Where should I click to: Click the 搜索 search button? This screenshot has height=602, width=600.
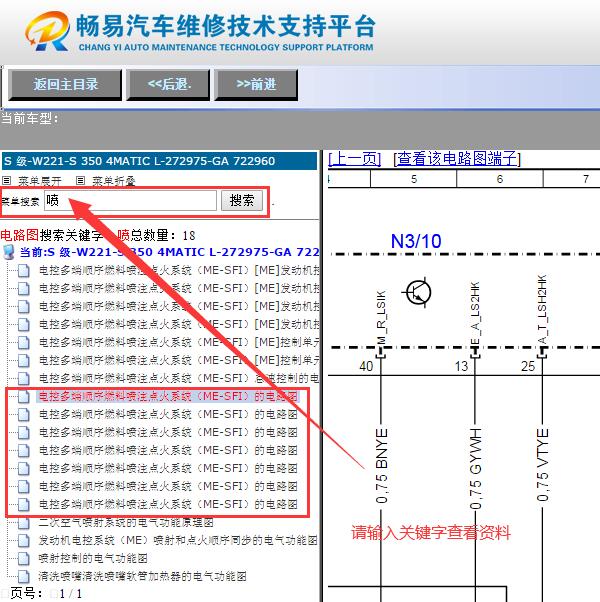tap(242, 200)
